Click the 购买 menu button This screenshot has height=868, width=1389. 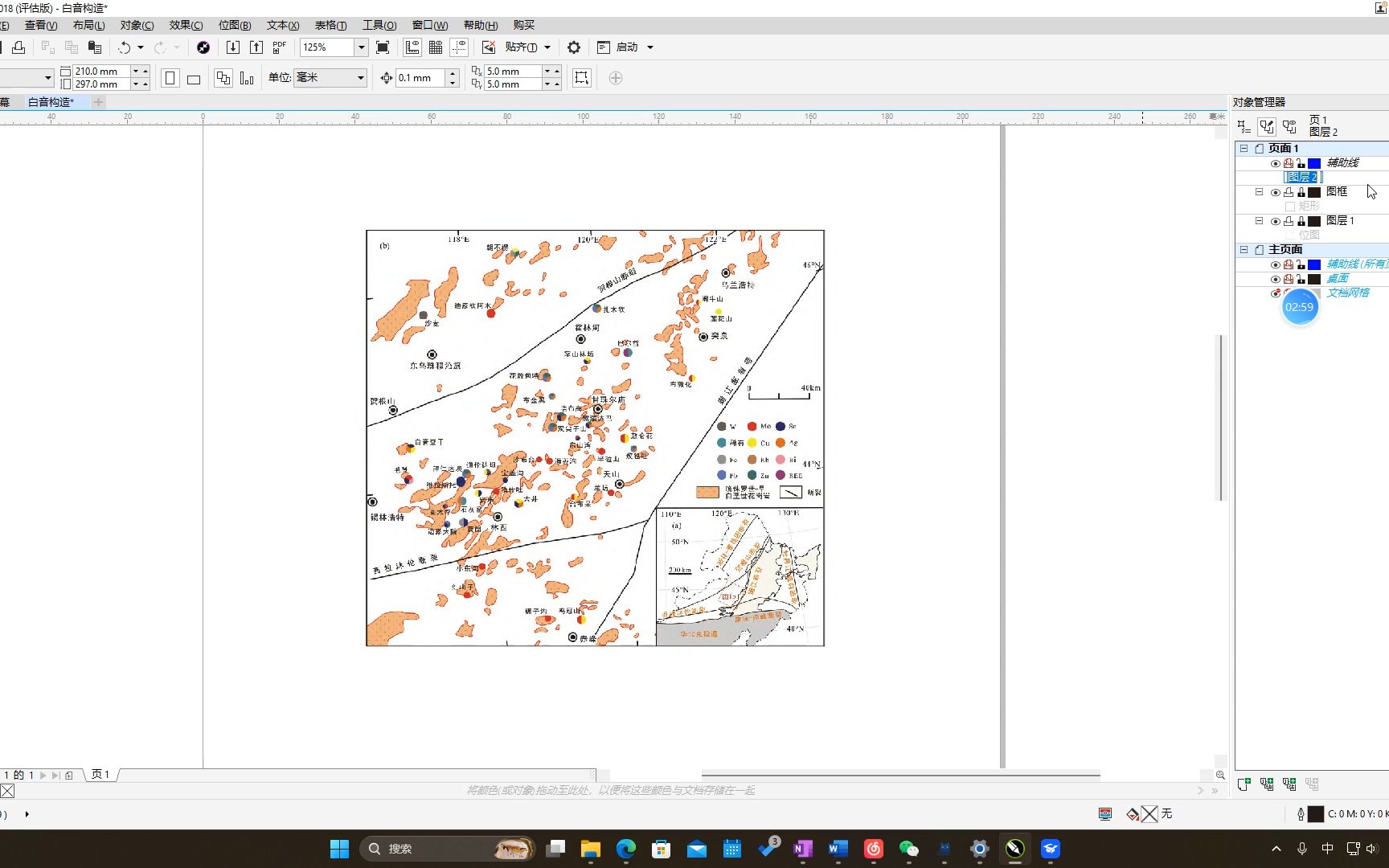tap(524, 26)
